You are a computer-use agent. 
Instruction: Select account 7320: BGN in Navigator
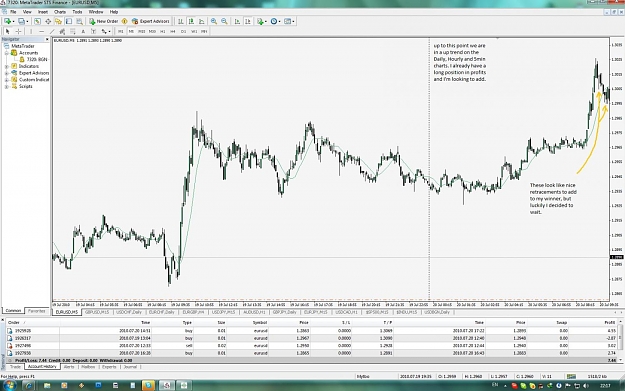point(33,59)
